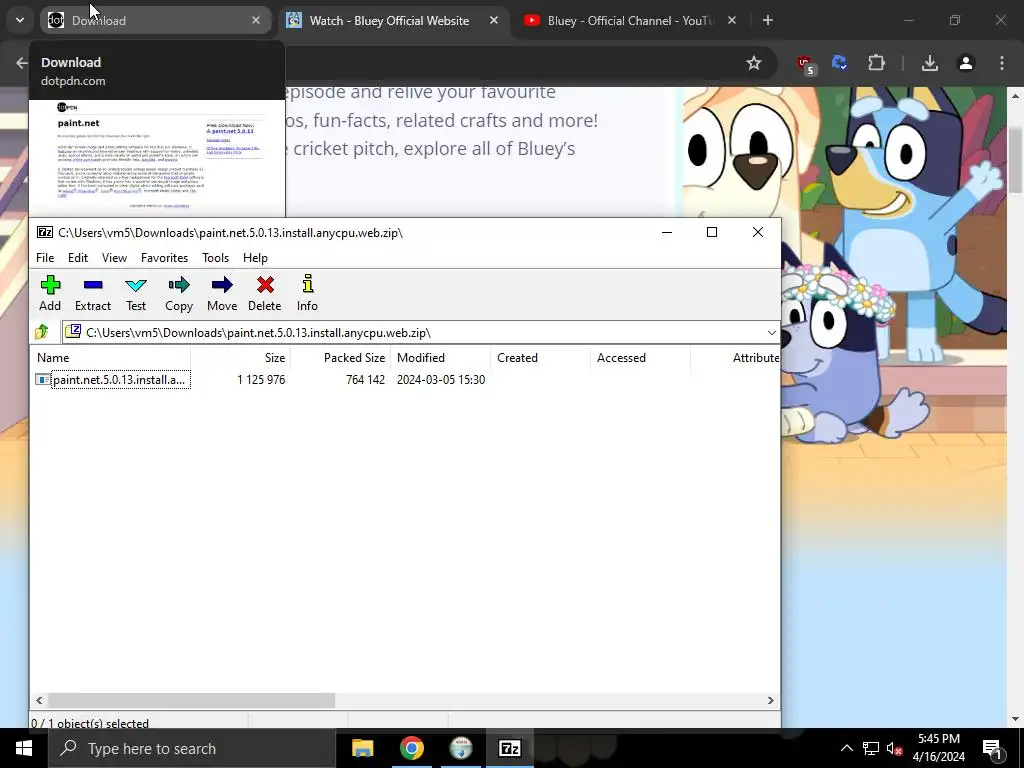Click the Info toolbar button

[307, 293]
